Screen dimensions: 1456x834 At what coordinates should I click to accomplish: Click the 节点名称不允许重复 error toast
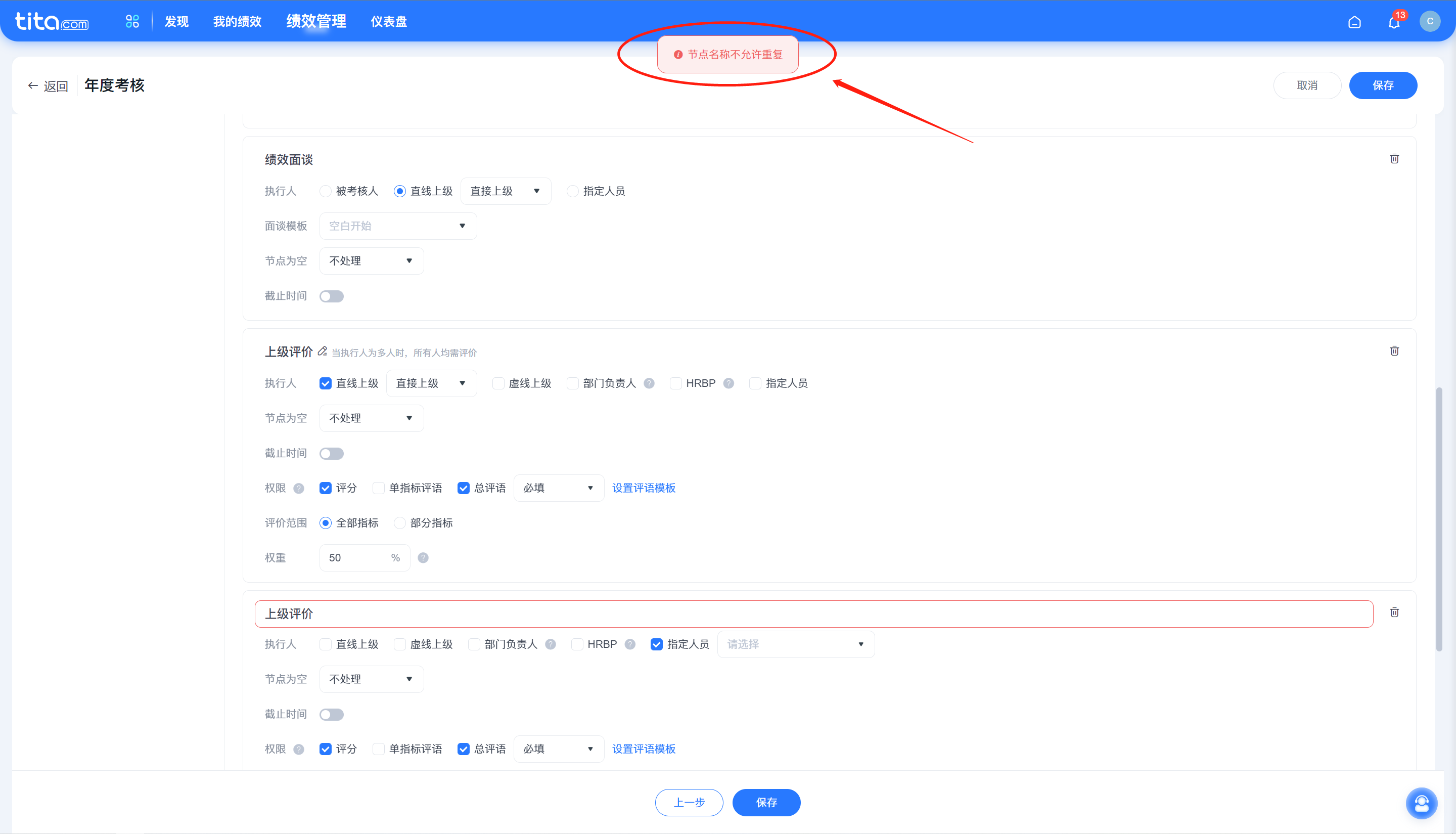click(727, 55)
